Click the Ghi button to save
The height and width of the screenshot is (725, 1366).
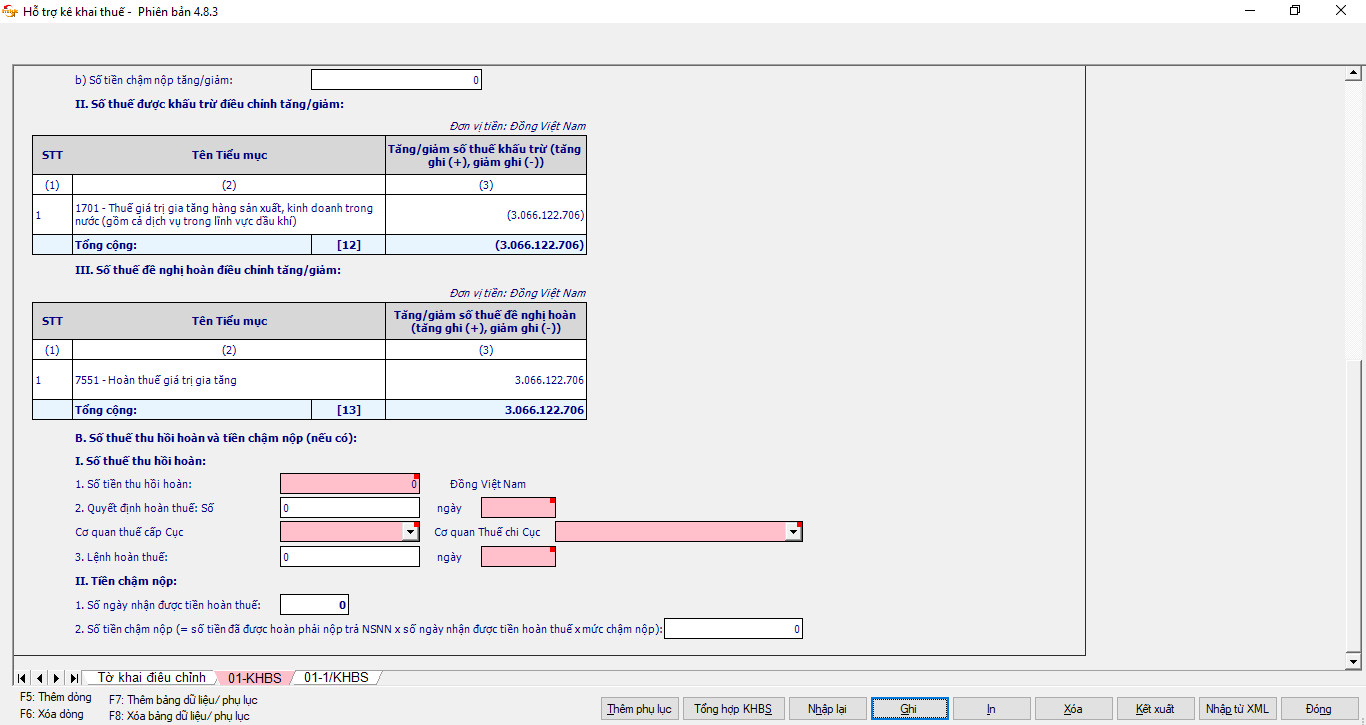click(x=909, y=709)
